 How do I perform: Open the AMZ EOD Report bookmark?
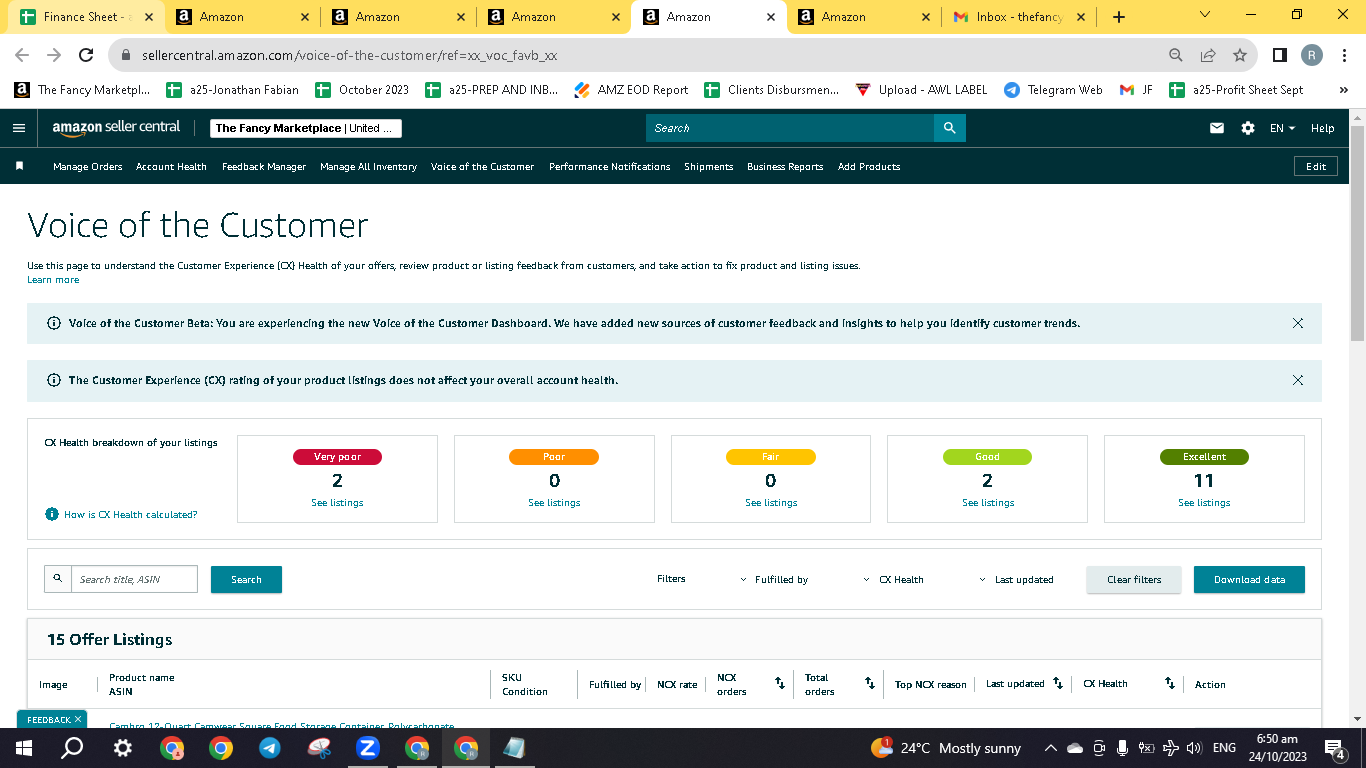click(632, 90)
